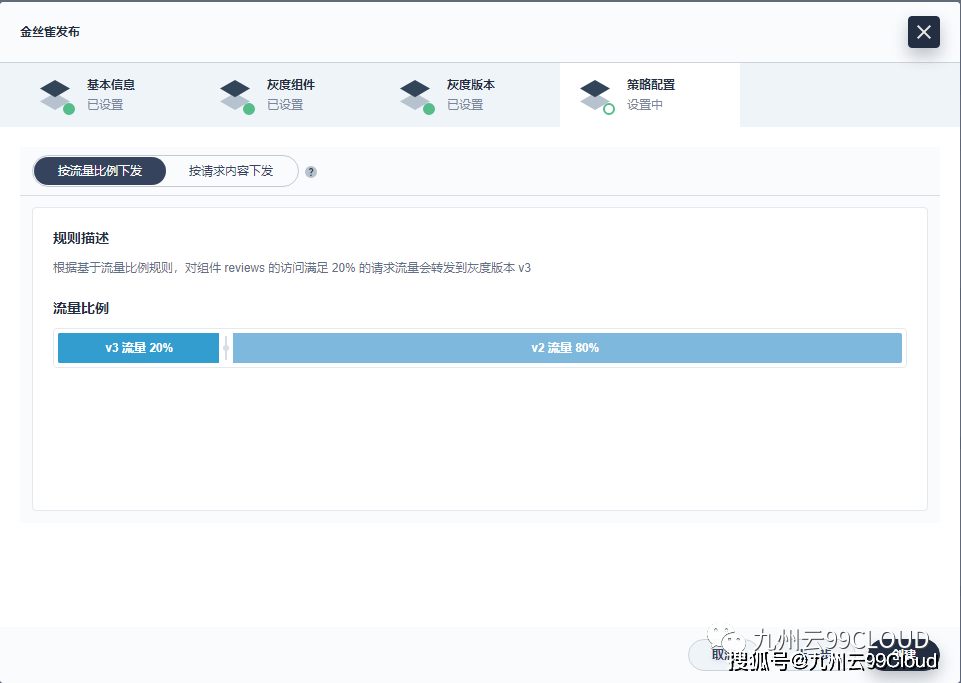The height and width of the screenshot is (683, 961).
Task: Click the layered icon beside 灰度组件
Action: tap(237, 96)
